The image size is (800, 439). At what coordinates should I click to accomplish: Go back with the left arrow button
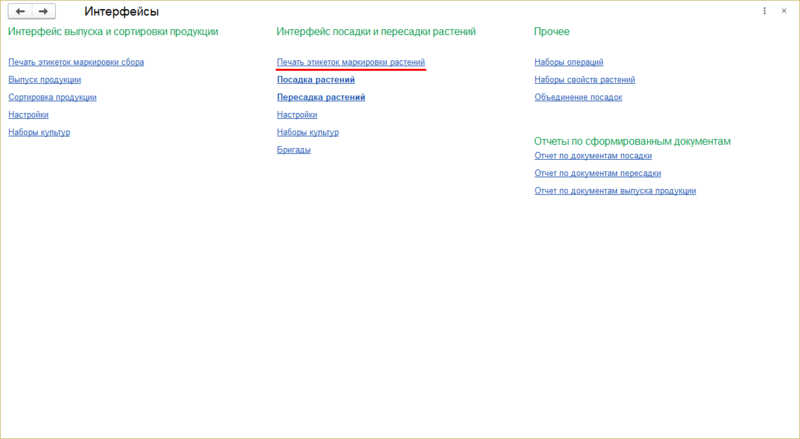tap(20, 11)
